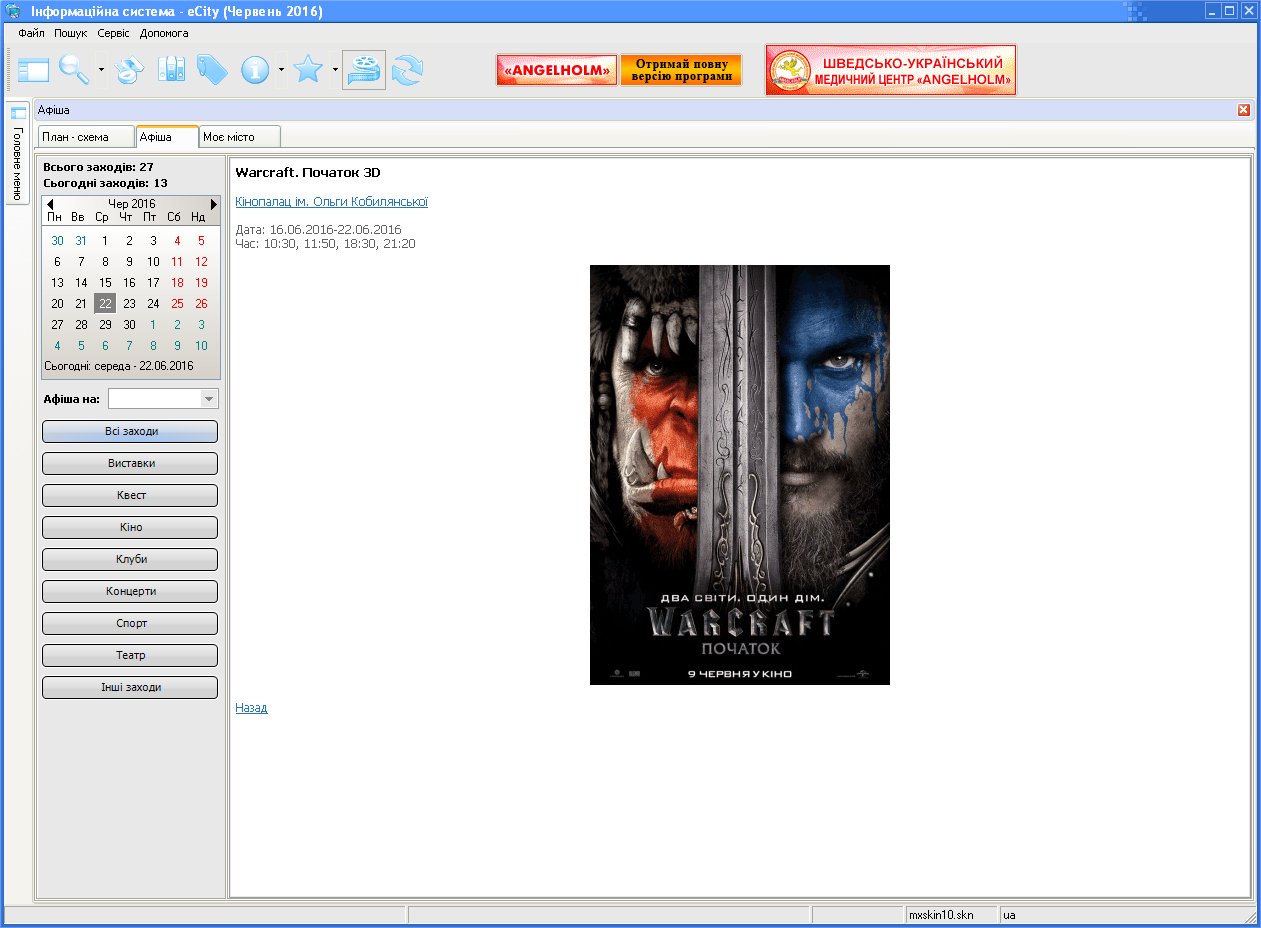Open the Кінопалац ім. Ольги Кобилянської link

click(331, 202)
